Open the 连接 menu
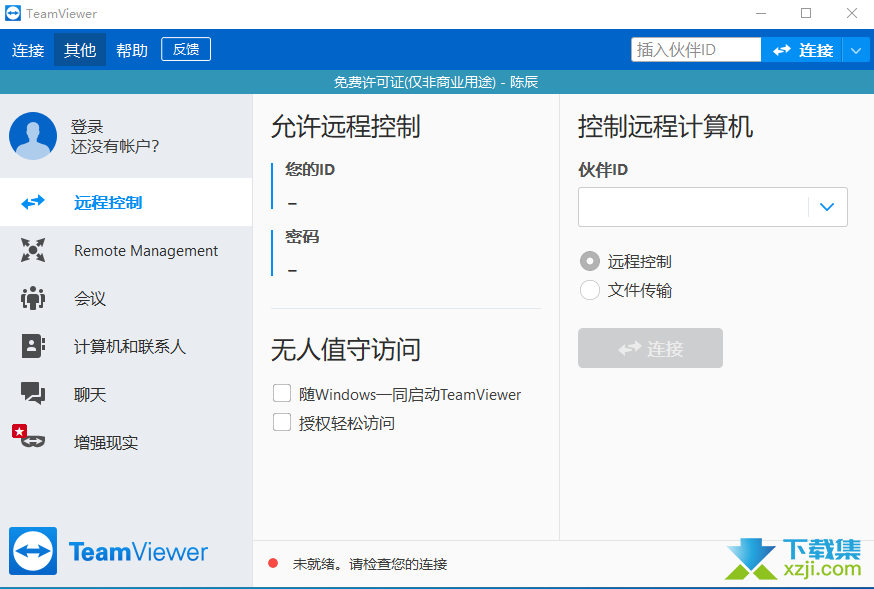This screenshot has height=589, width=874. click(x=28, y=50)
